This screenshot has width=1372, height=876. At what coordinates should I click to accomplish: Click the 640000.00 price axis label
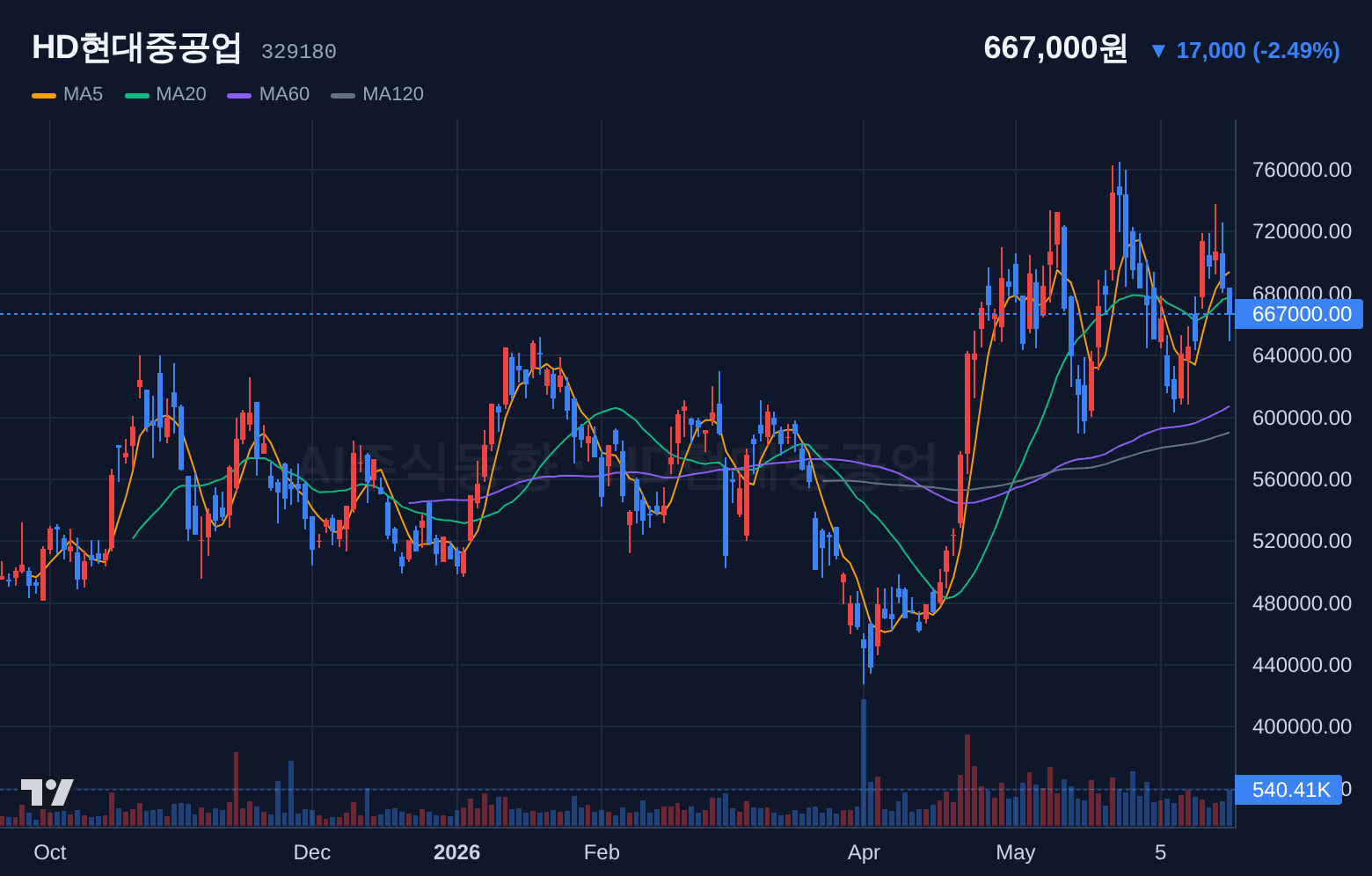1302,355
